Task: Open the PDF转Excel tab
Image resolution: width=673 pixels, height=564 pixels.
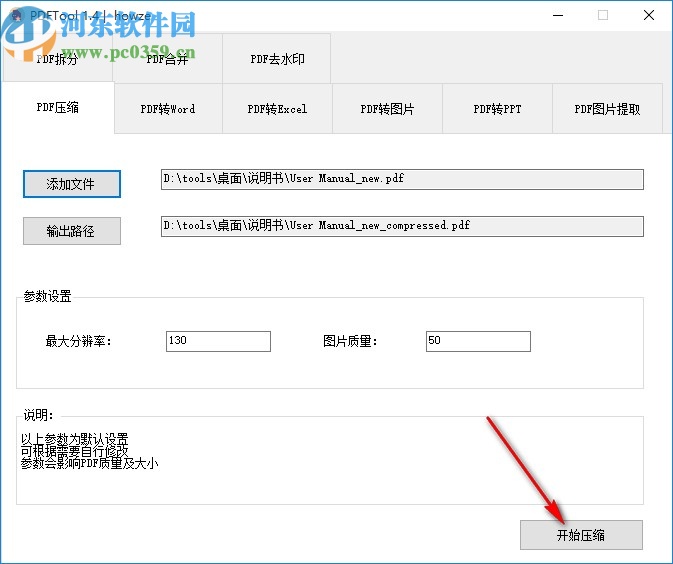Action: pos(277,109)
